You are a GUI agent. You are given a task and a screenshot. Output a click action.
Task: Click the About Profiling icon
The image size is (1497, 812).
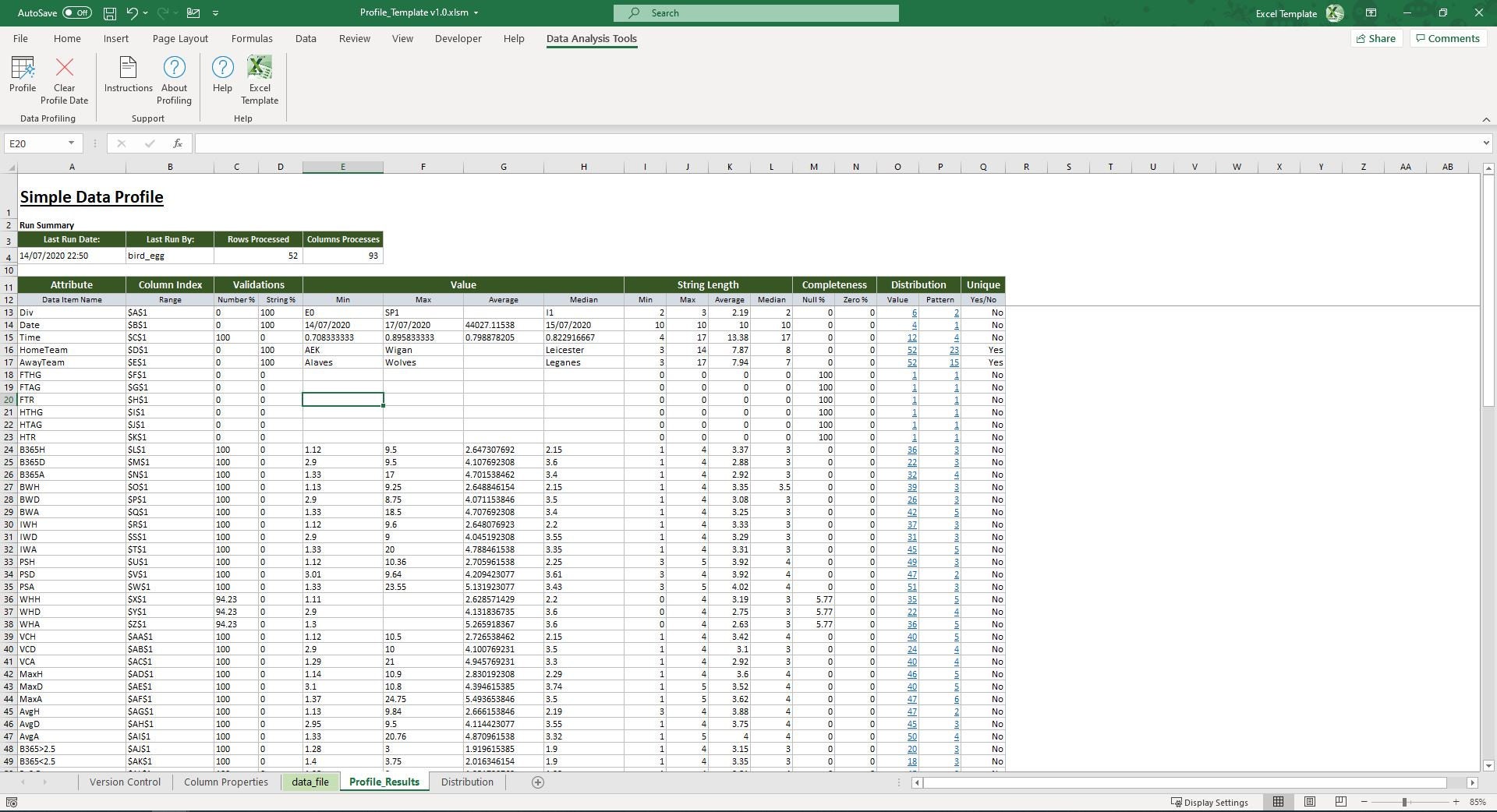tap(173, 77)
